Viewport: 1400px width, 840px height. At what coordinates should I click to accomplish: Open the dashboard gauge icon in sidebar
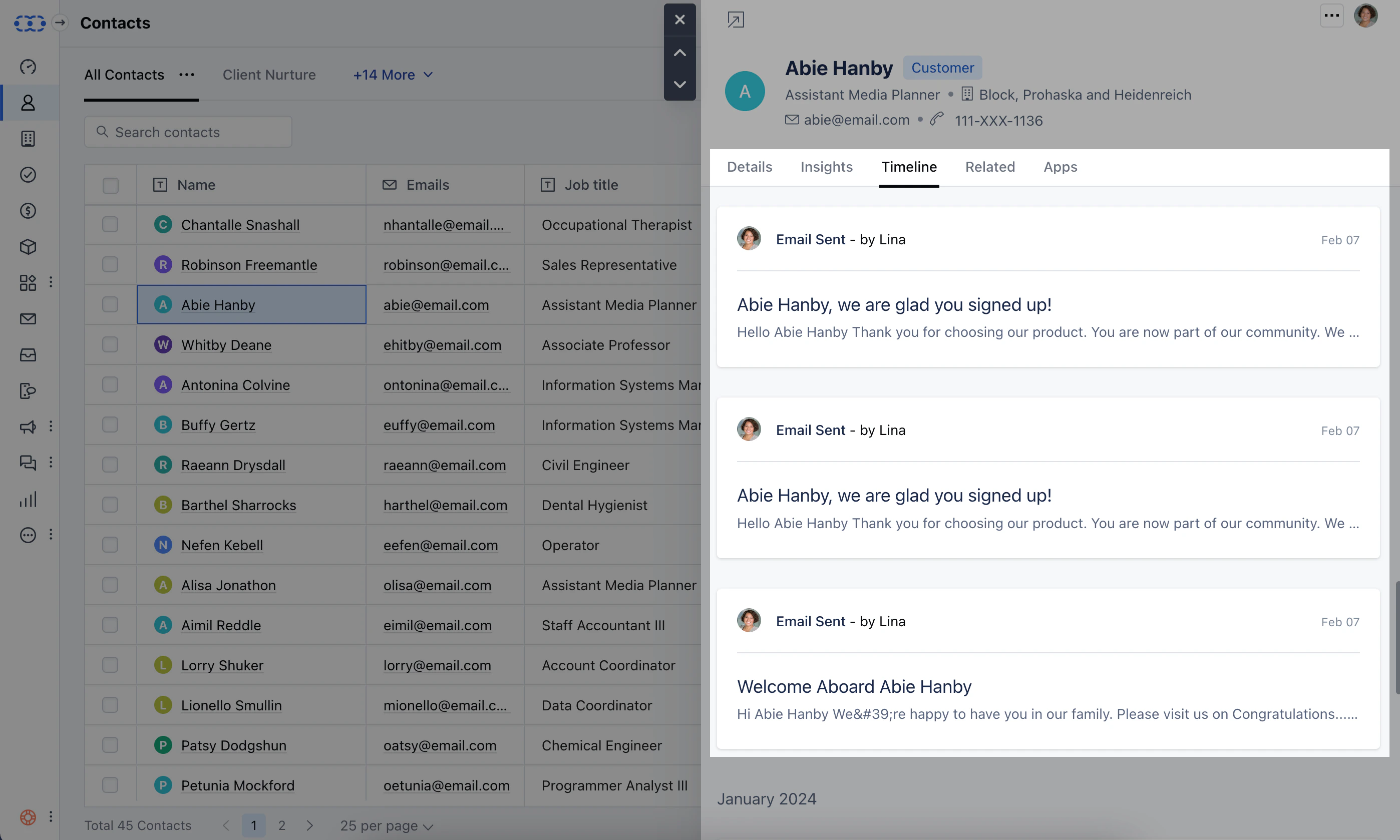pos(28,67)
